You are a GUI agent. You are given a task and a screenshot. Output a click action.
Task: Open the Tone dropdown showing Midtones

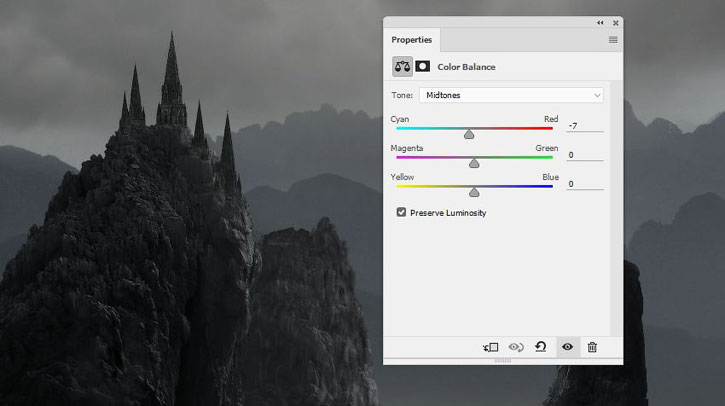[511, 95]
